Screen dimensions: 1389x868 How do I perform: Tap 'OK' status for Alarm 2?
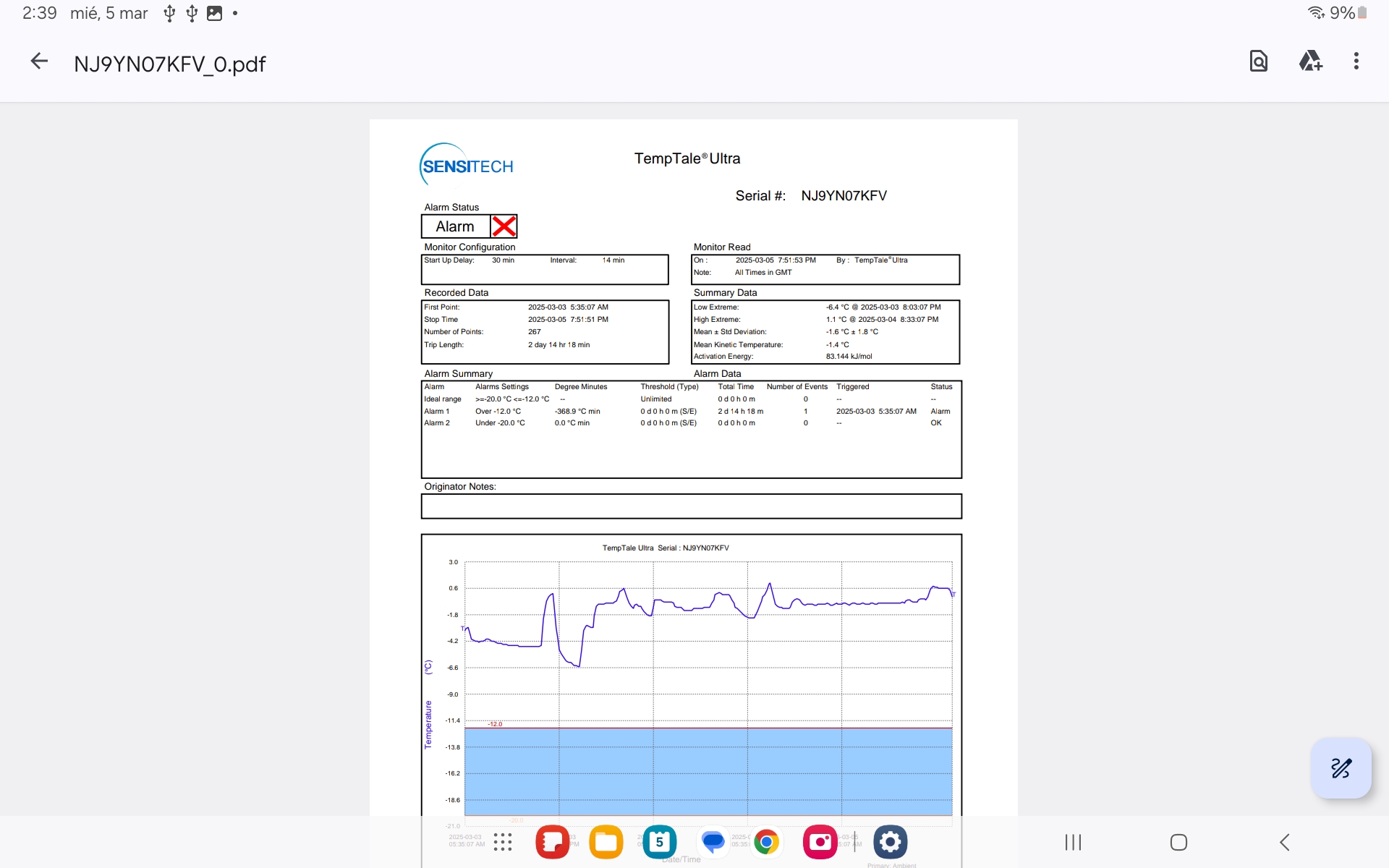[936, 423]
